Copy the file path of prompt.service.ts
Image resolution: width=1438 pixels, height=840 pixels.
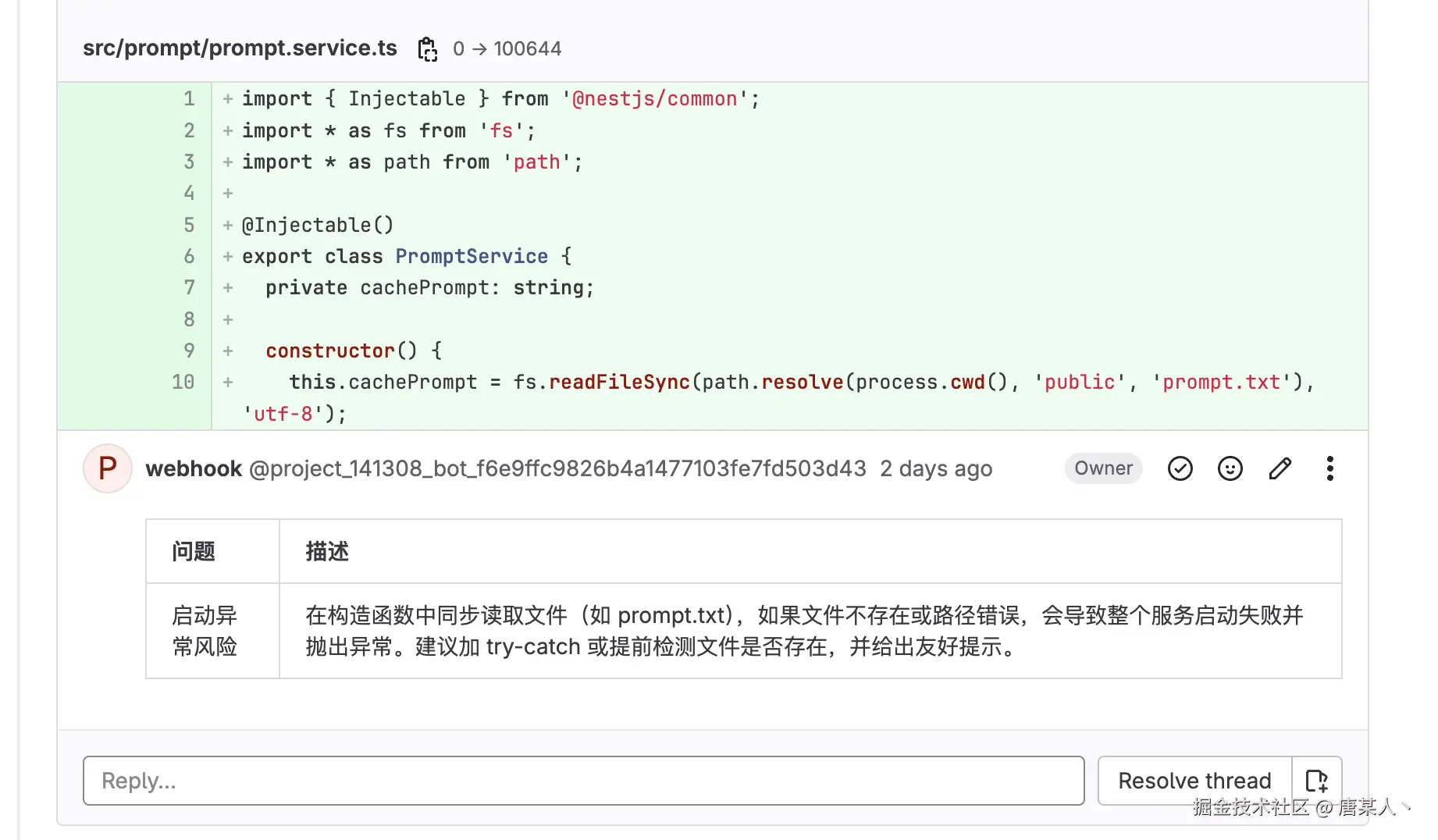427,49
